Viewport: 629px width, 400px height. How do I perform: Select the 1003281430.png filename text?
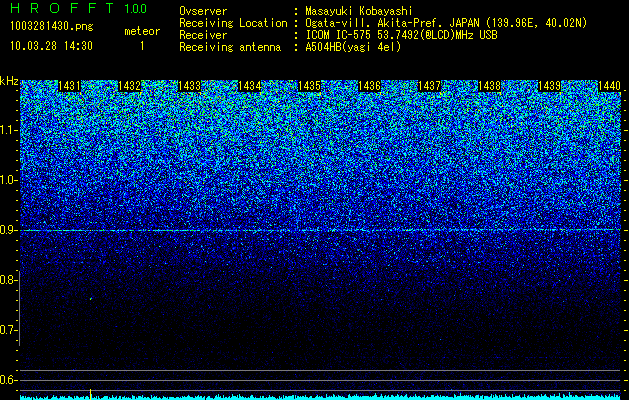[52, 26]
